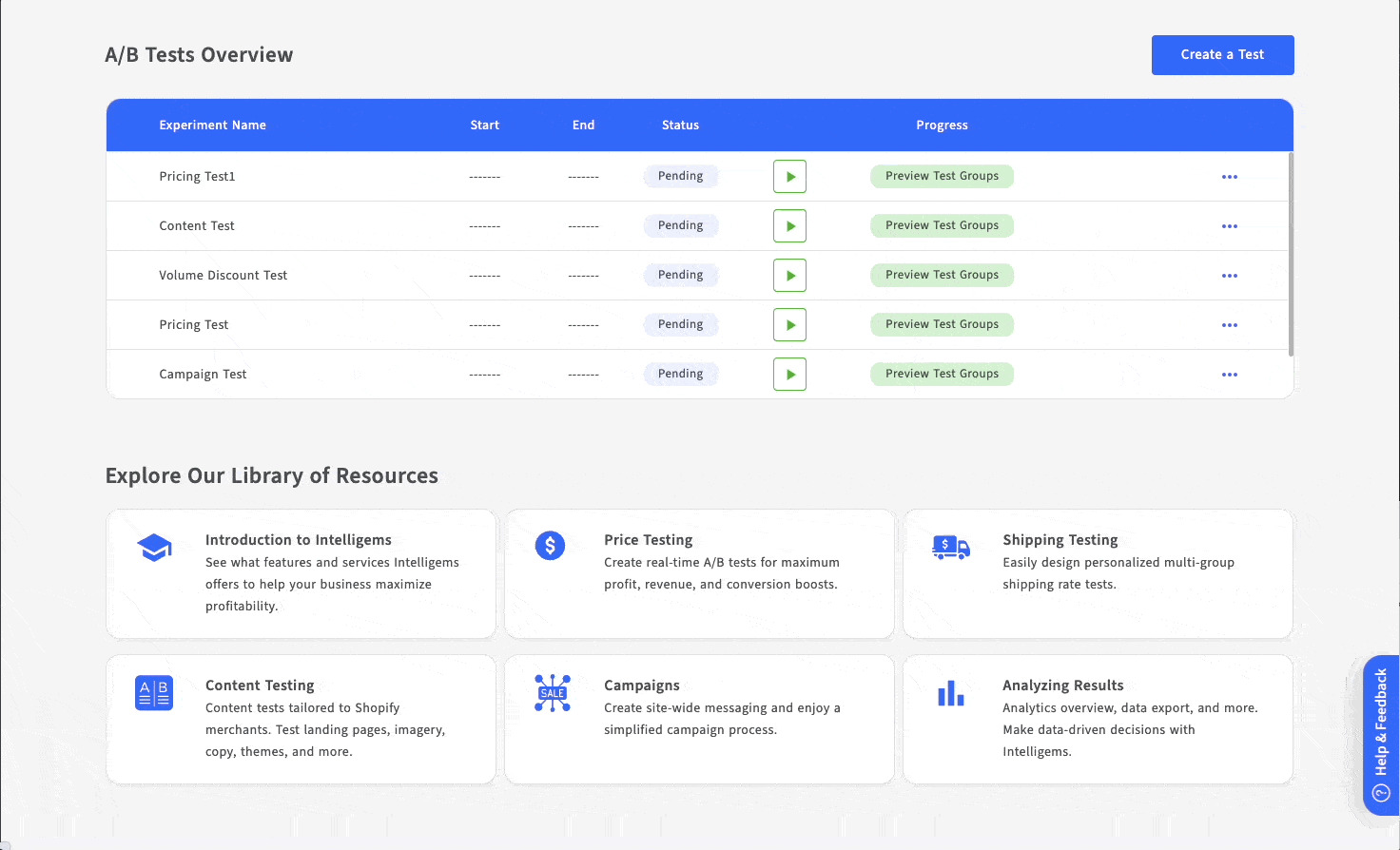Select the Content Testing A/B icon
Screen dimensions: 1400x850
click(x=153, y=692)
